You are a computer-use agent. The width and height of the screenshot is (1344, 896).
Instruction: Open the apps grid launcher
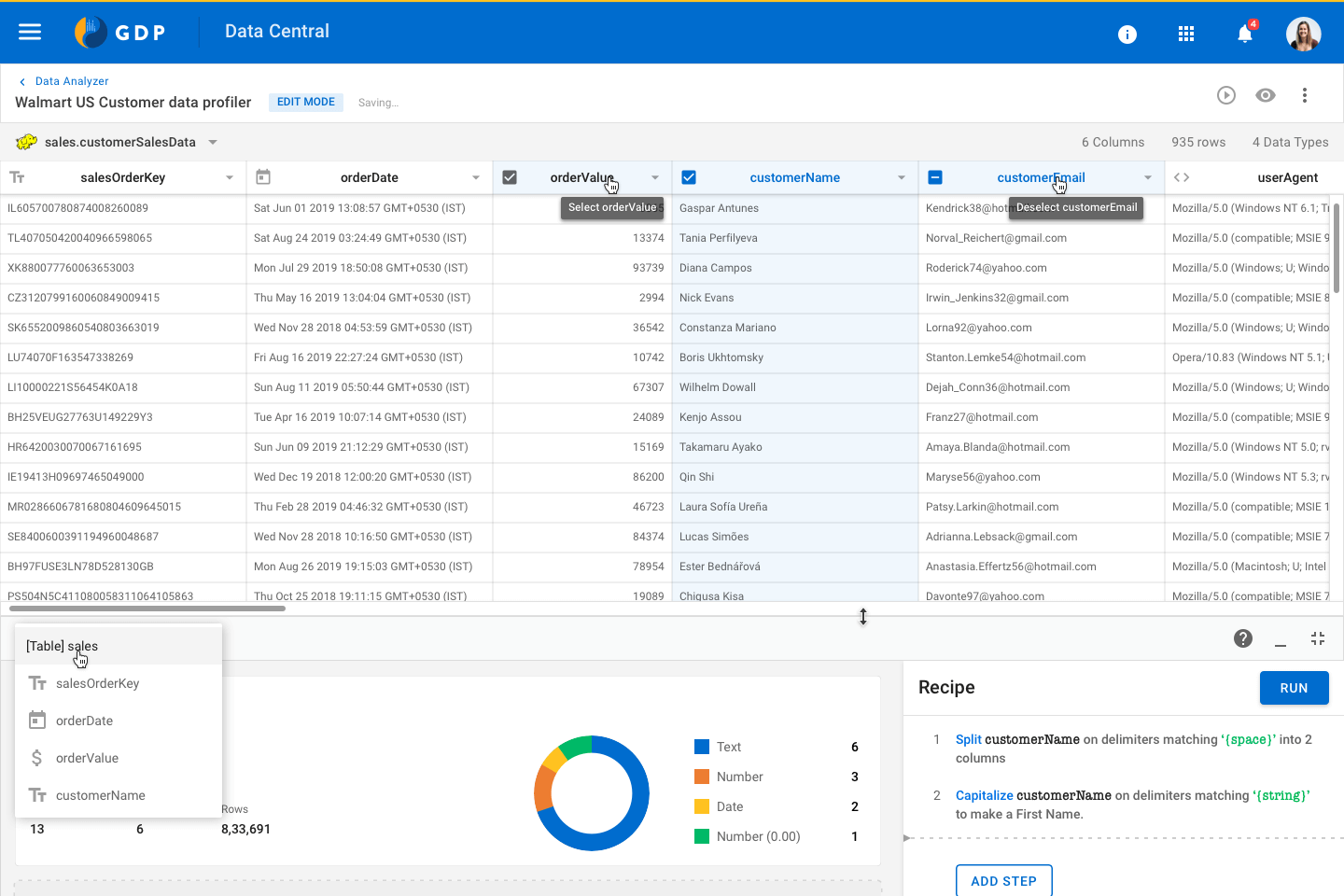pyautogui.click(x=1186, y=33)
